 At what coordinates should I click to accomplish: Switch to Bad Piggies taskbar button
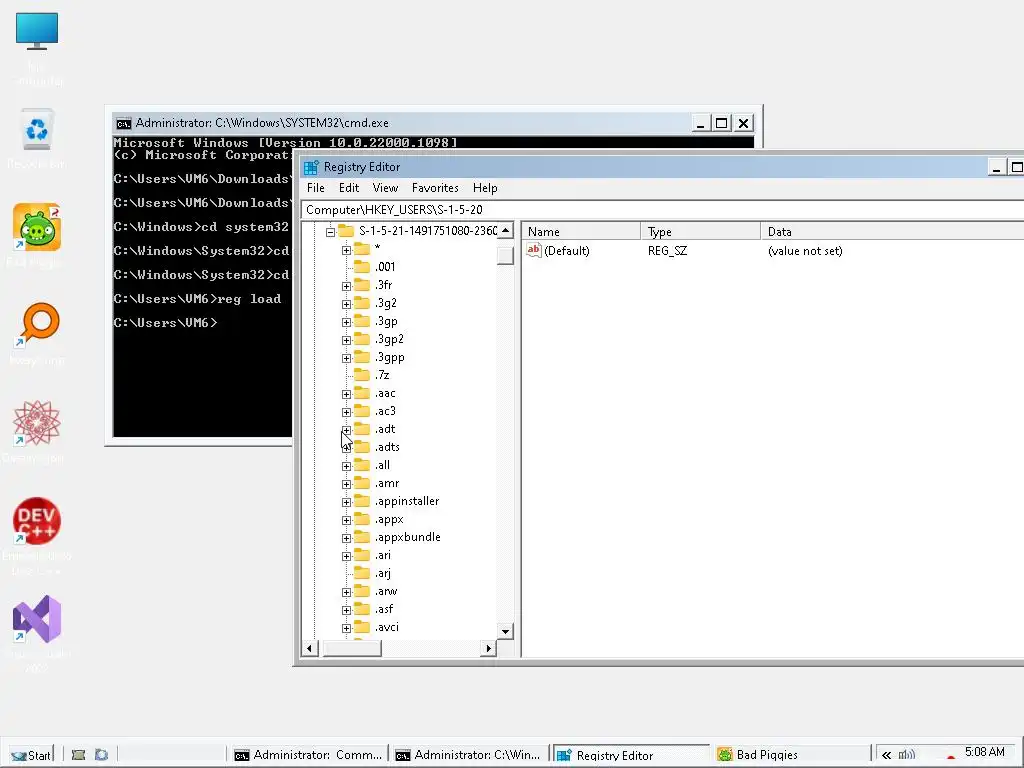pos(790,754)
